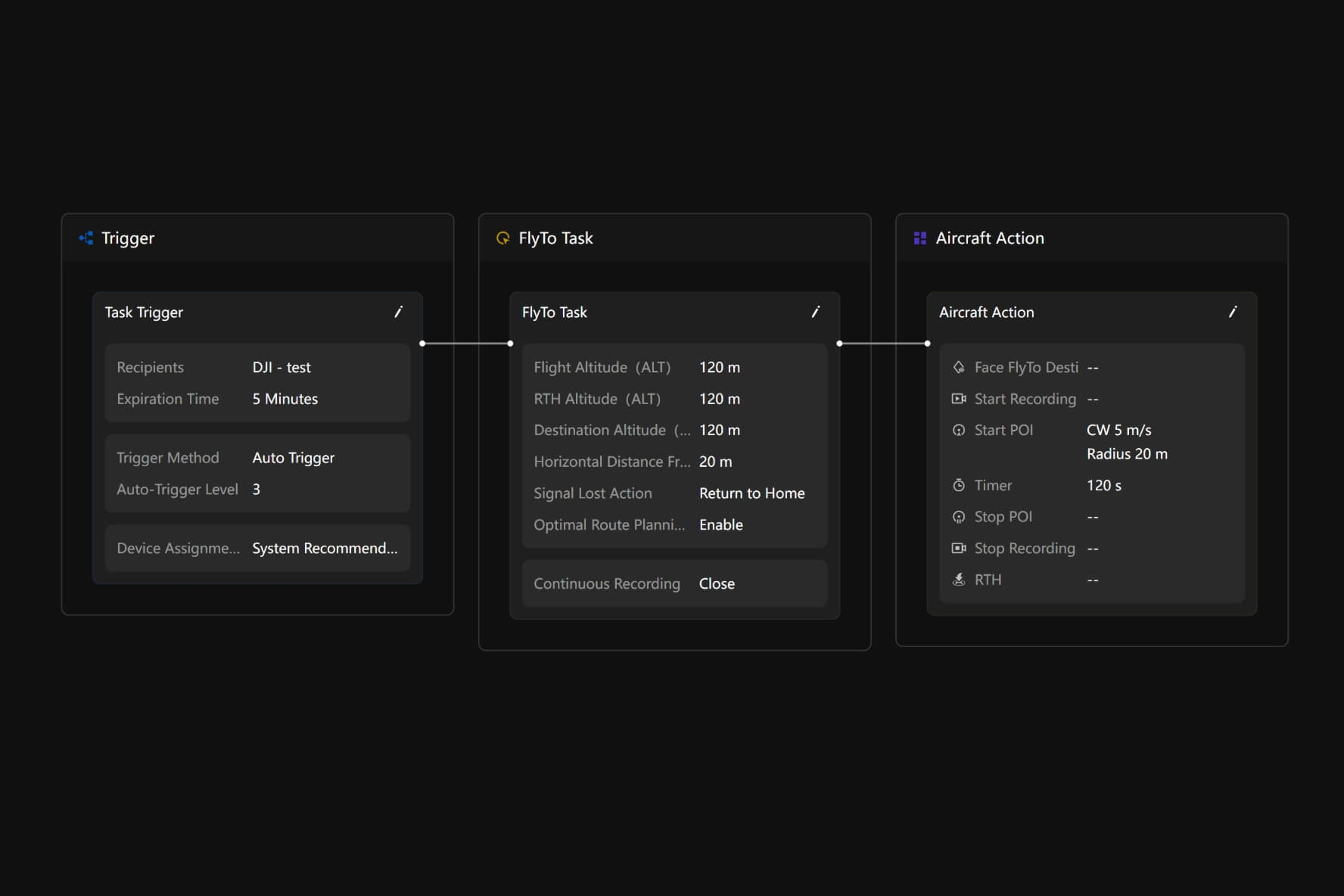The height and width of the screenshot is (896, 1344).
Task: Click the Optimal Route Planning Enable value
Action: (720, 524)
